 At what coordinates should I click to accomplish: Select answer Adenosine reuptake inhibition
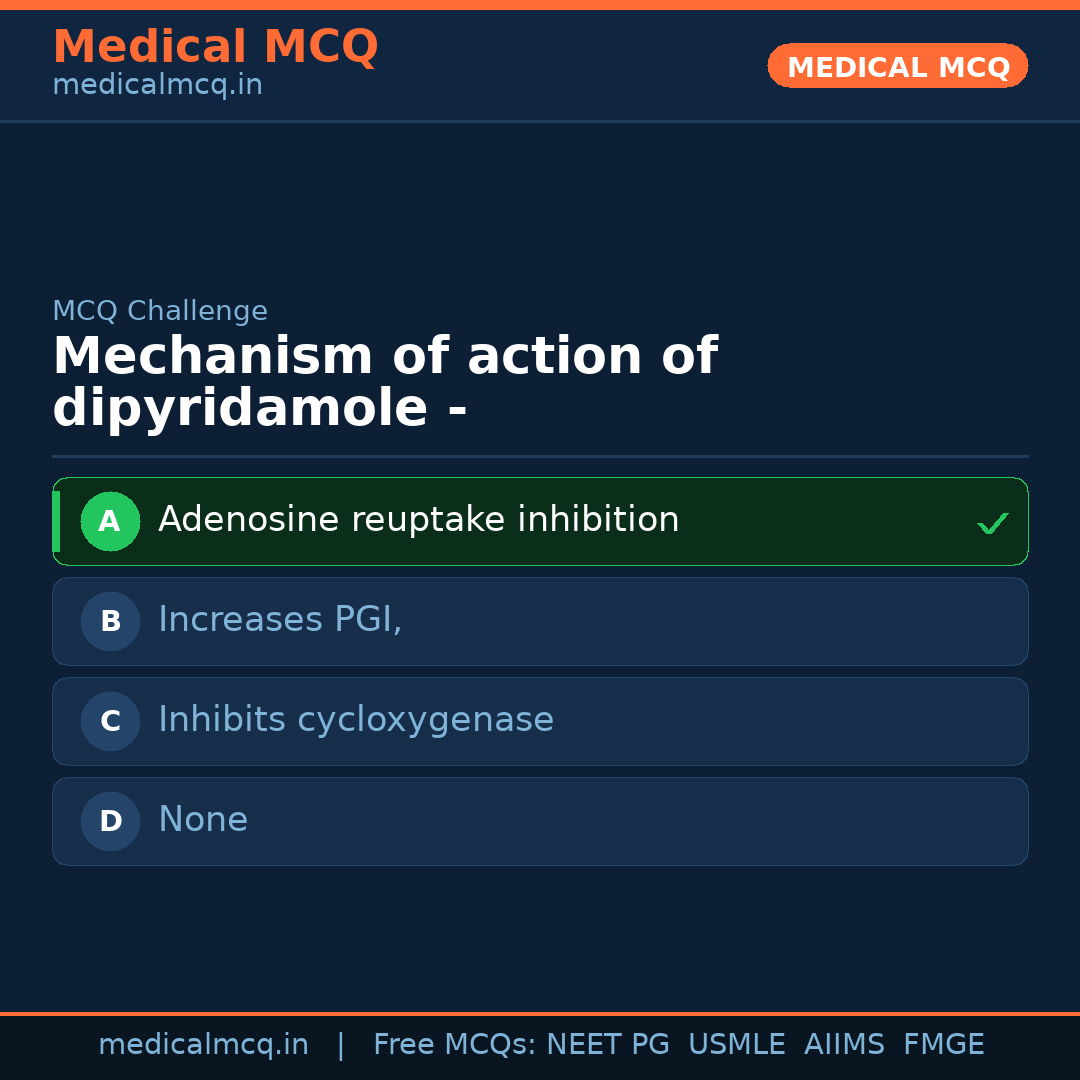tap(418, 520)
